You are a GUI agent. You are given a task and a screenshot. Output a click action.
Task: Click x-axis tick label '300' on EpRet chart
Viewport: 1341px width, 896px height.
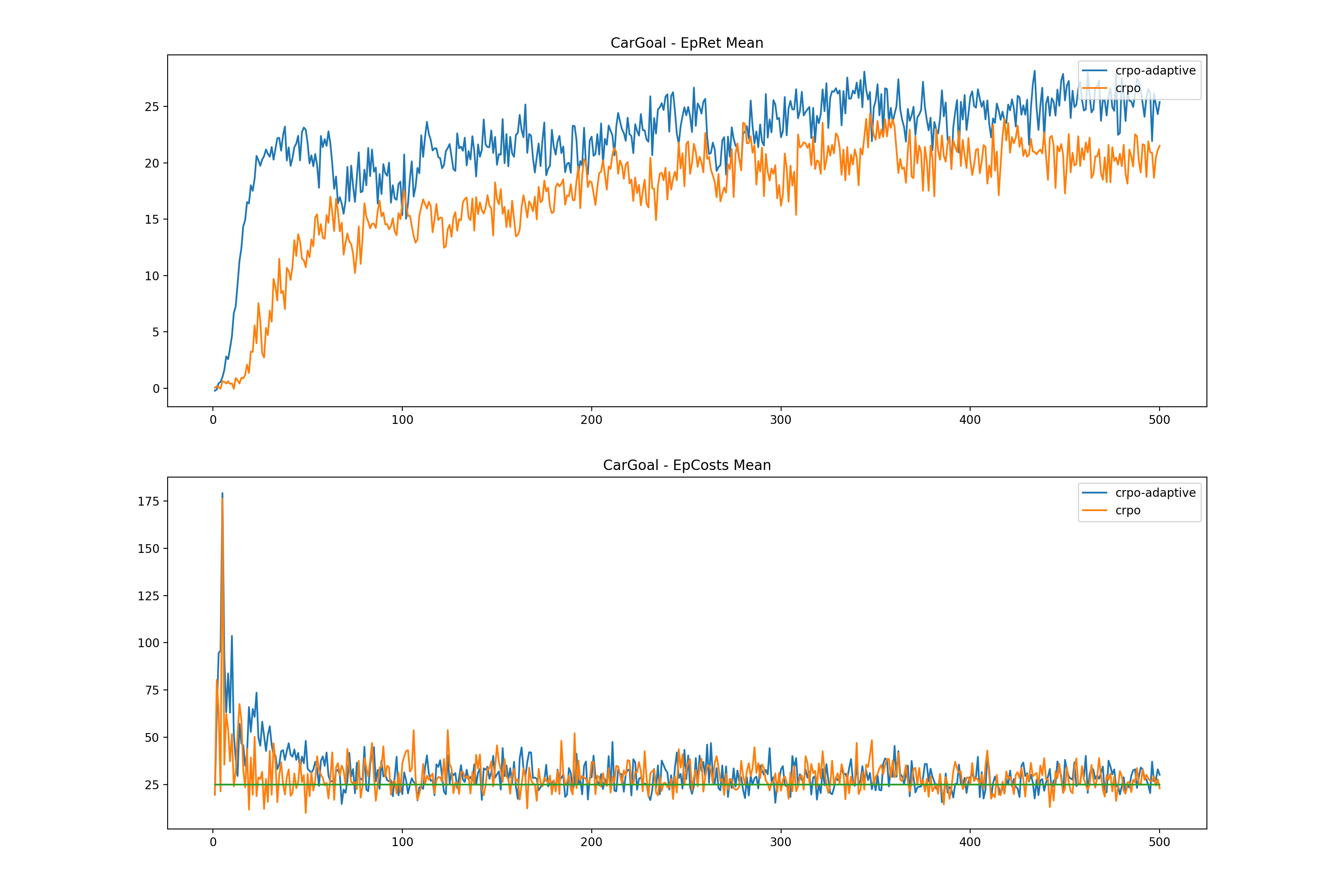pos(781,420)
